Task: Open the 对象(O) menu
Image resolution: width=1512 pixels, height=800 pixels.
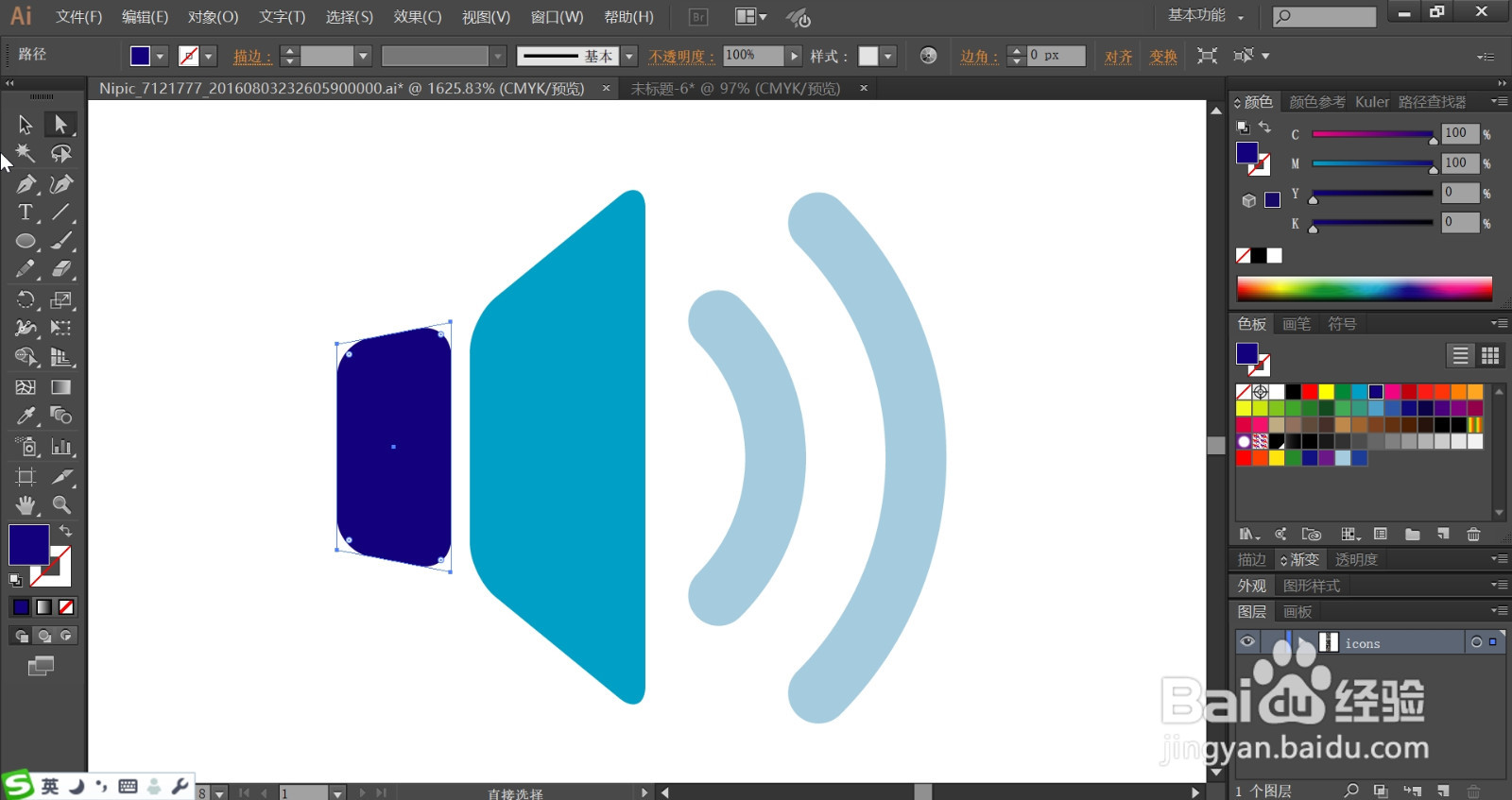Action: 213,17
